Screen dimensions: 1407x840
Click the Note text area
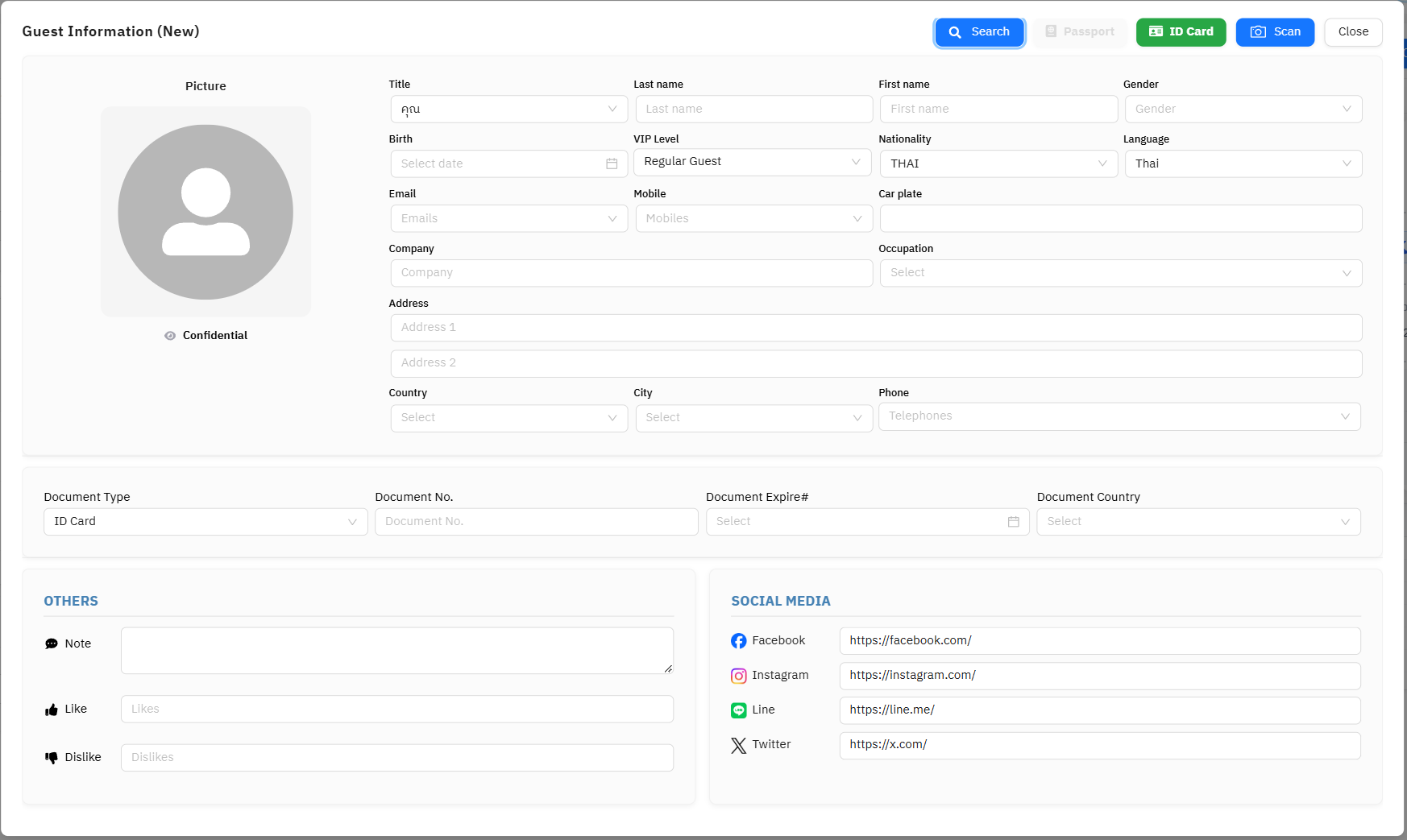[x=397, y=651]
